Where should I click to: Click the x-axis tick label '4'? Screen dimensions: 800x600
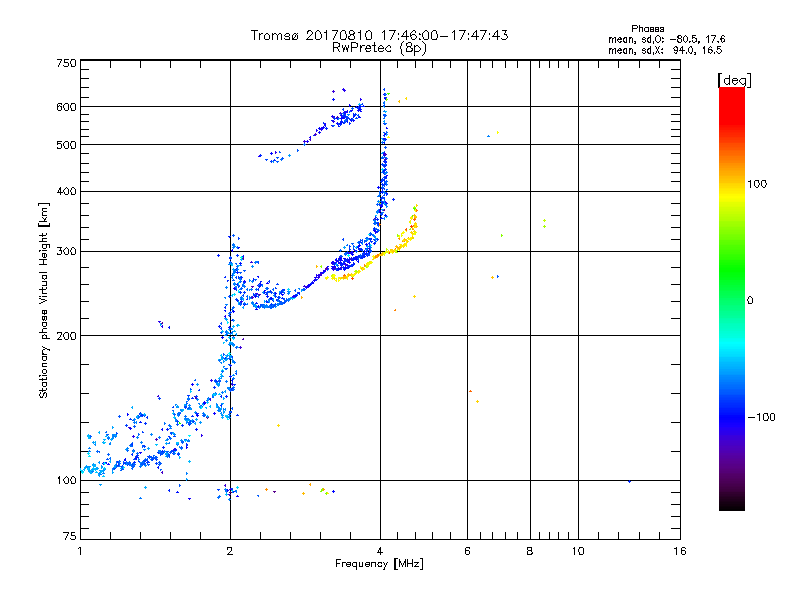click(380, 551)
